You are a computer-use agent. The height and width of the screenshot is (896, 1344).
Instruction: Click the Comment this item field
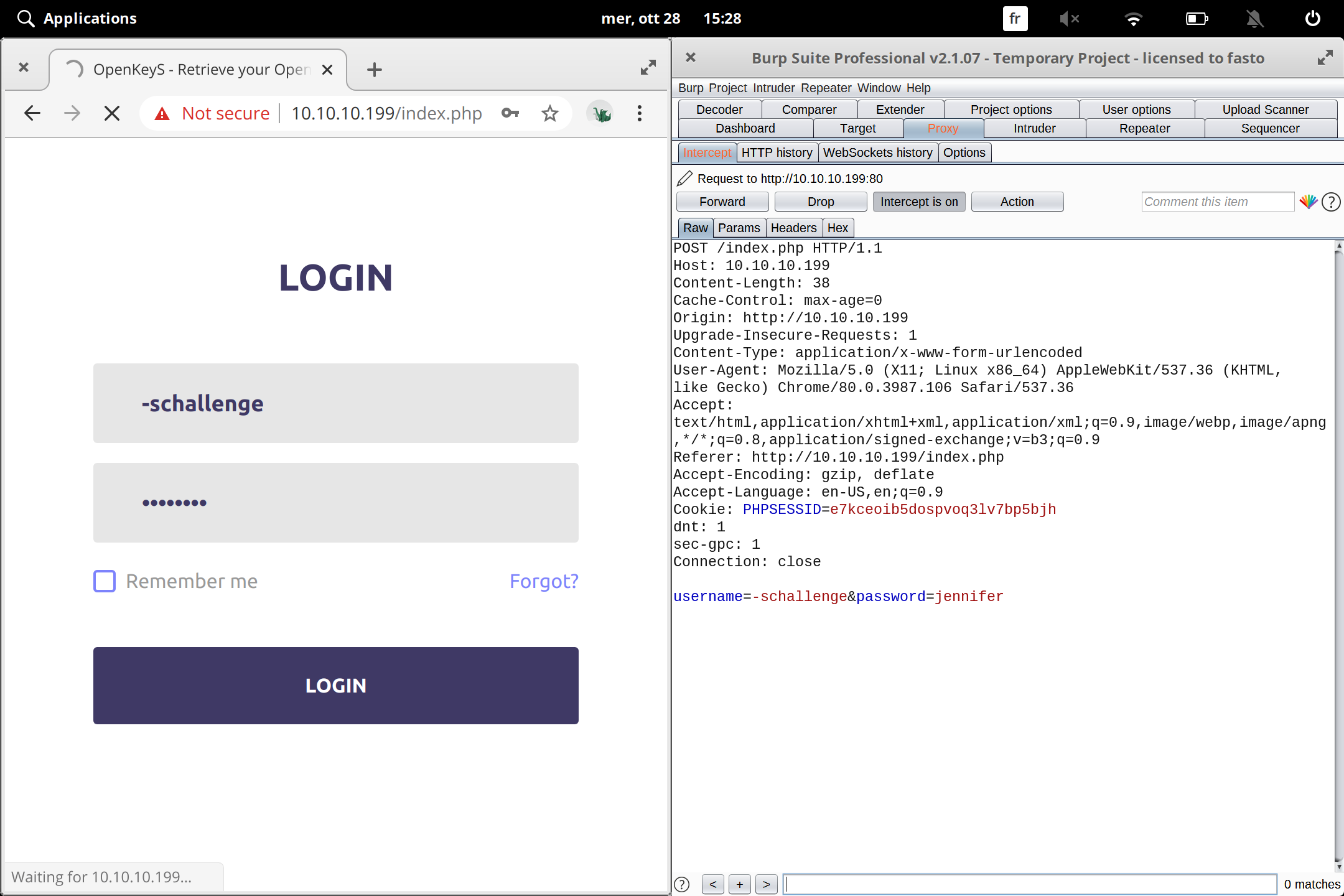pos(1217,202)
